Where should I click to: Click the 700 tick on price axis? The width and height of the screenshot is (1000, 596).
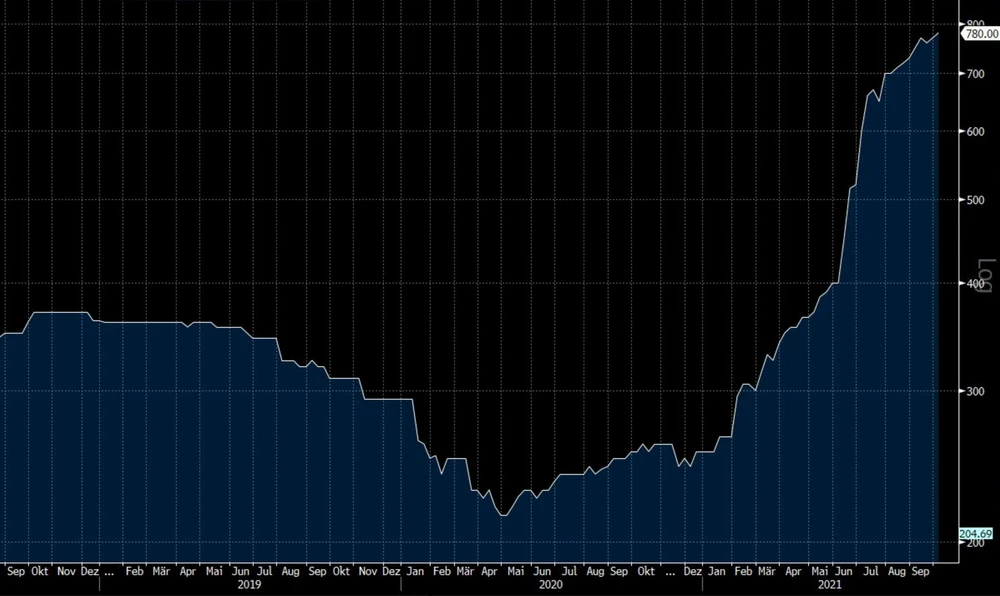pos(971,75)
